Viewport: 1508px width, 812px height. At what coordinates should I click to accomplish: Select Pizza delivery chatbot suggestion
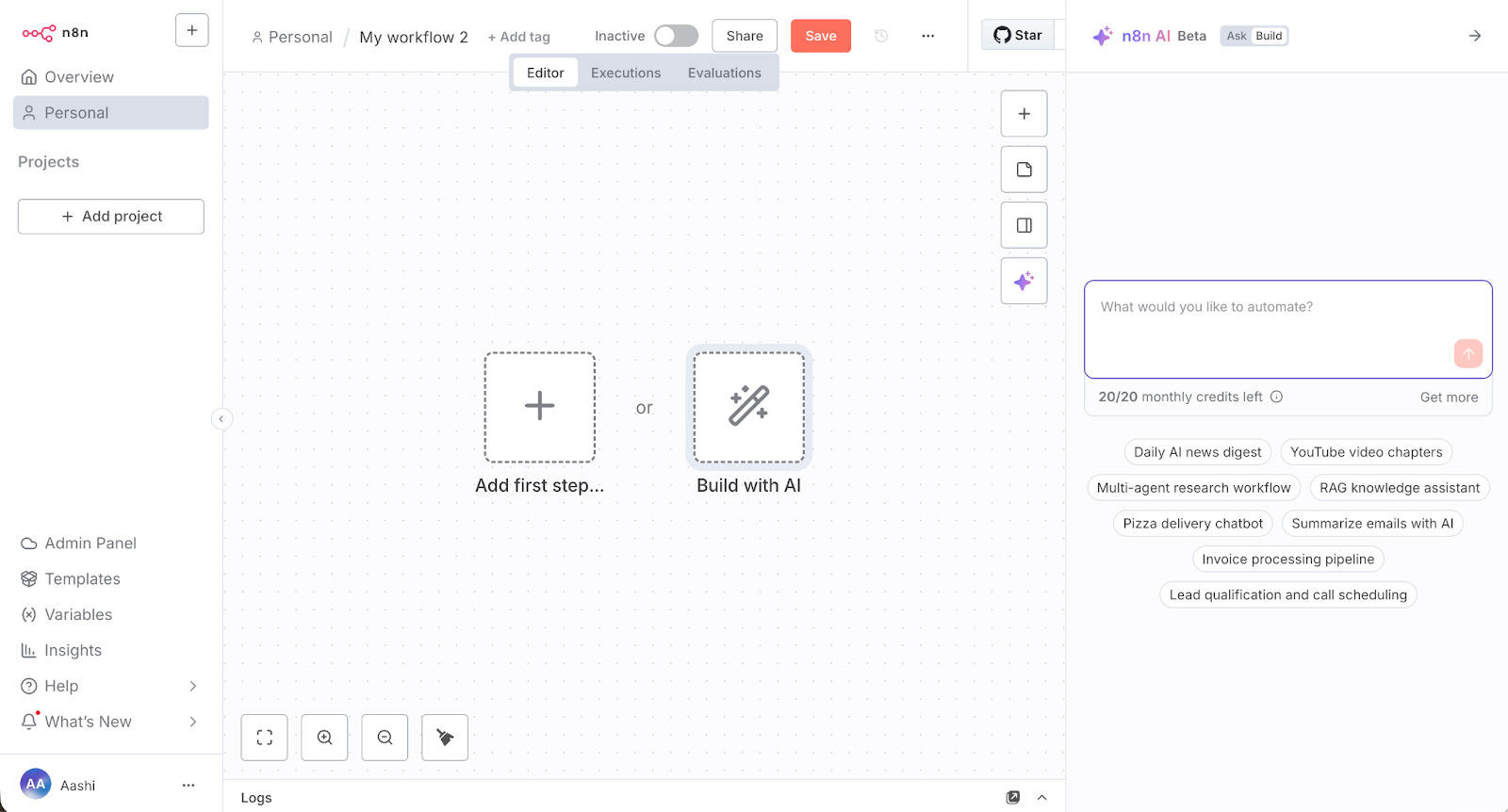coord(1193,524)
